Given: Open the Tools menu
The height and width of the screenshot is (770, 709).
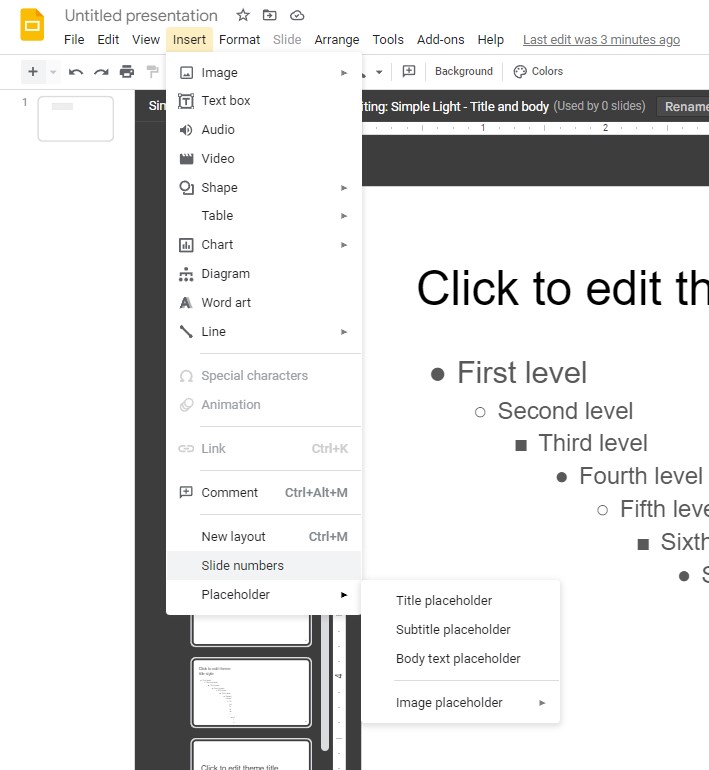Looking at the screenshot, I should (388, 39).
